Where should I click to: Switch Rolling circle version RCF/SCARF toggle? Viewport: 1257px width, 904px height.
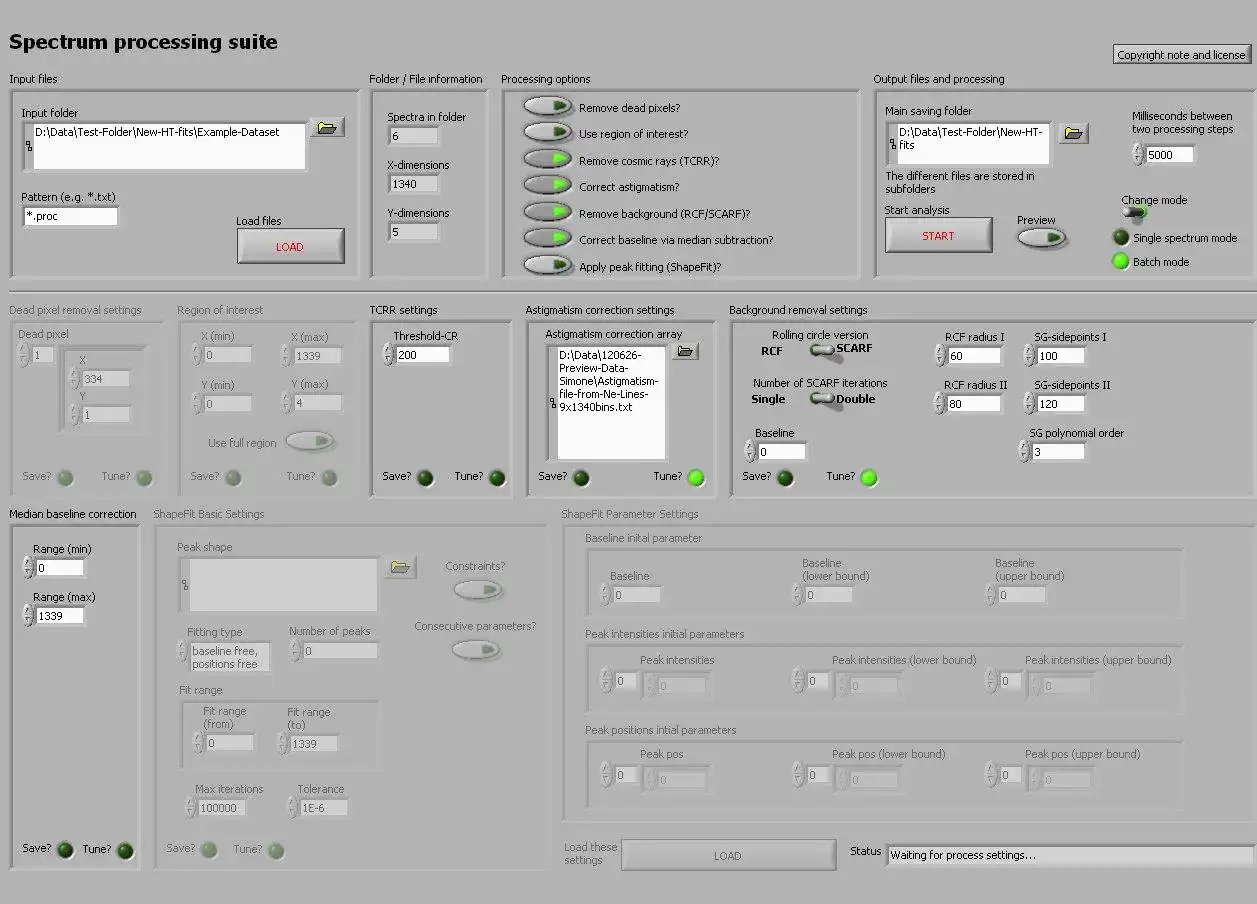click(822, 350)
